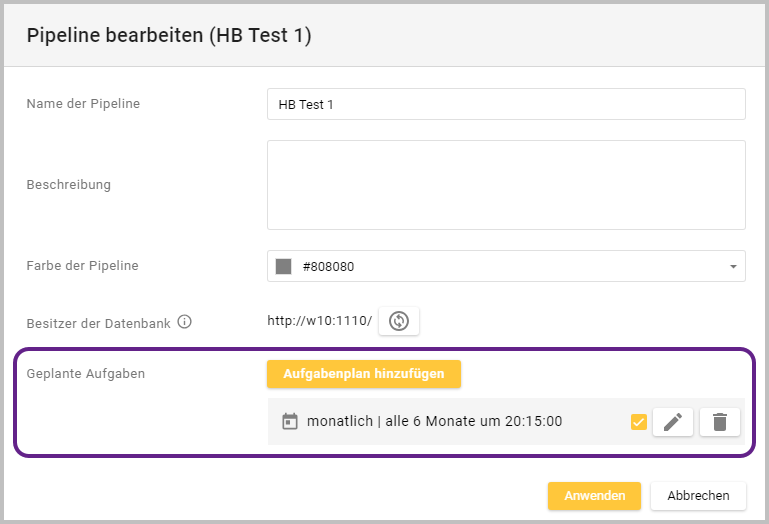Delete the scheduled task with trash icon
The width and height of the screenshot is (769, 524).
point(719,422)
